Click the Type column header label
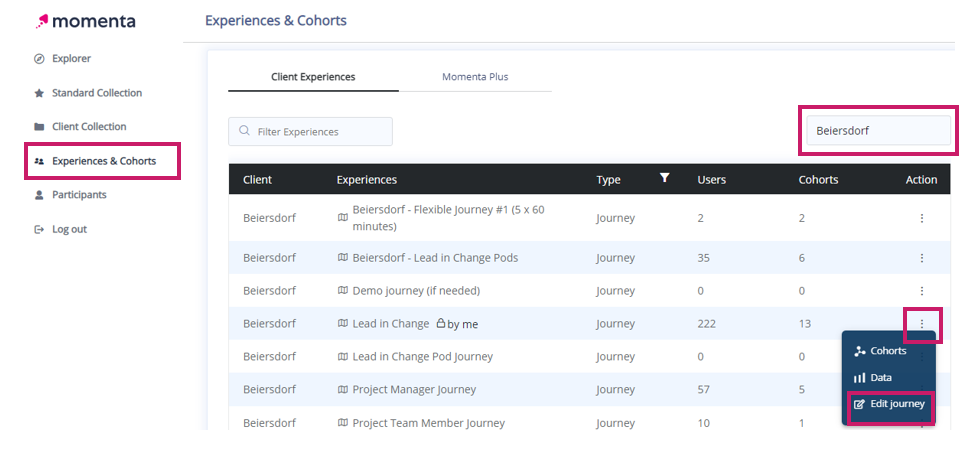 point(608,180)
